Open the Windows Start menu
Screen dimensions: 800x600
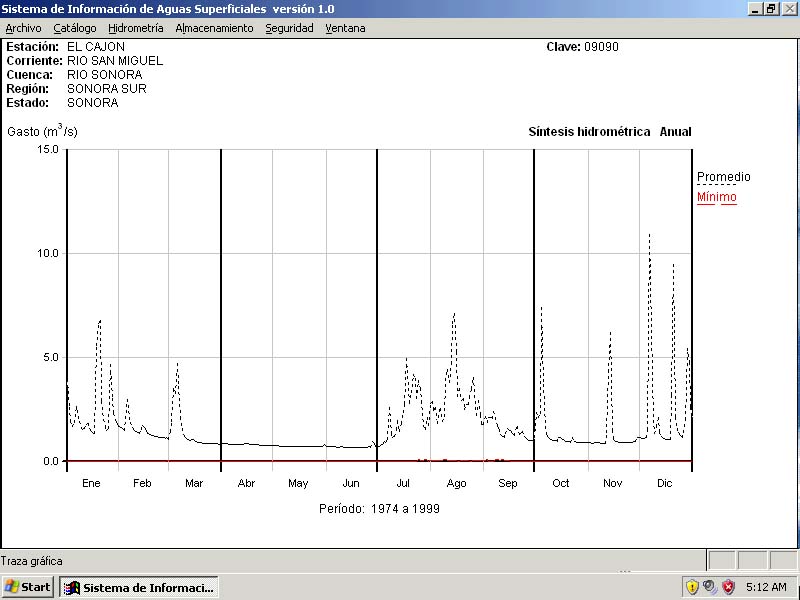(x=28, y=587)
